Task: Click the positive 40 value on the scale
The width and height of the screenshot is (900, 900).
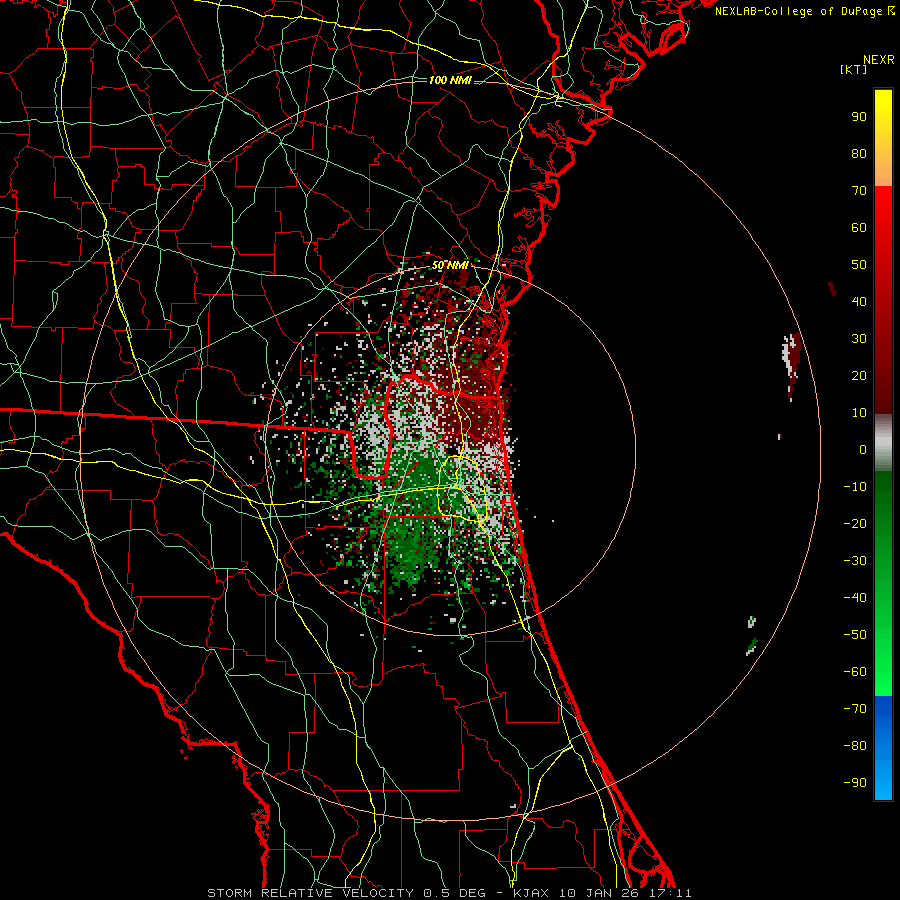Action: [x=859, y=302]
